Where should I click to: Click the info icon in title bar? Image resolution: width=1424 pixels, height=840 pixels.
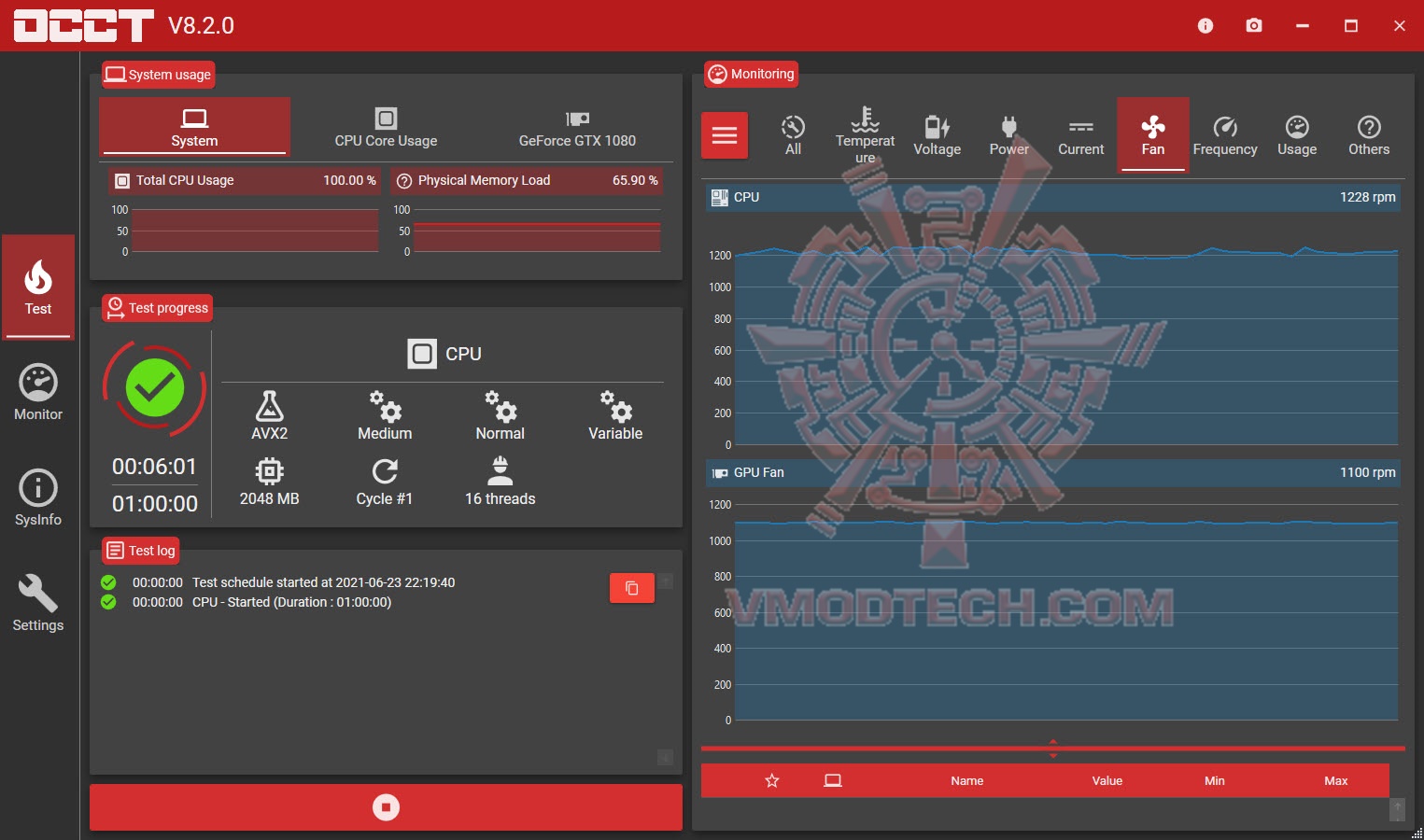1205,25
